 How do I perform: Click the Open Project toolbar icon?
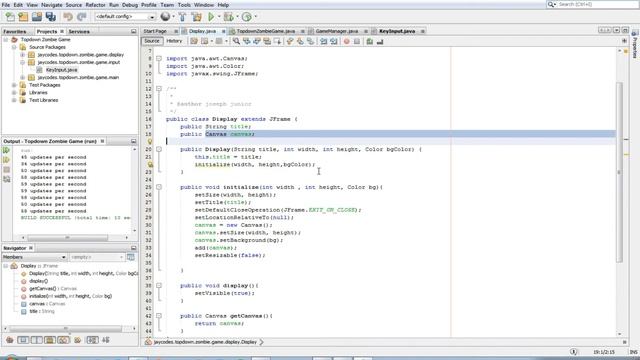click(37, 17)
